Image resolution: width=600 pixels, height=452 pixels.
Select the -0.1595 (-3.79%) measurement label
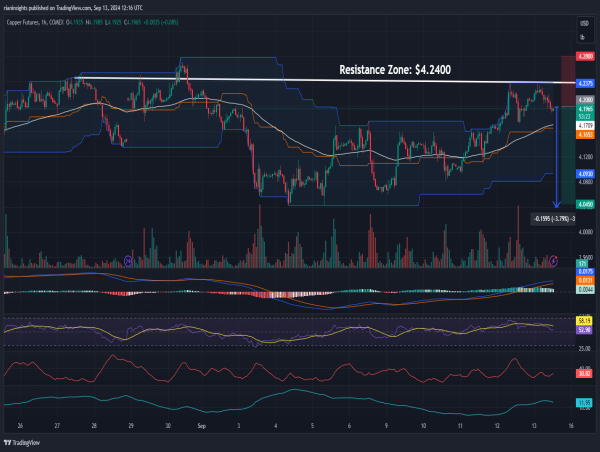pos(553,219)
